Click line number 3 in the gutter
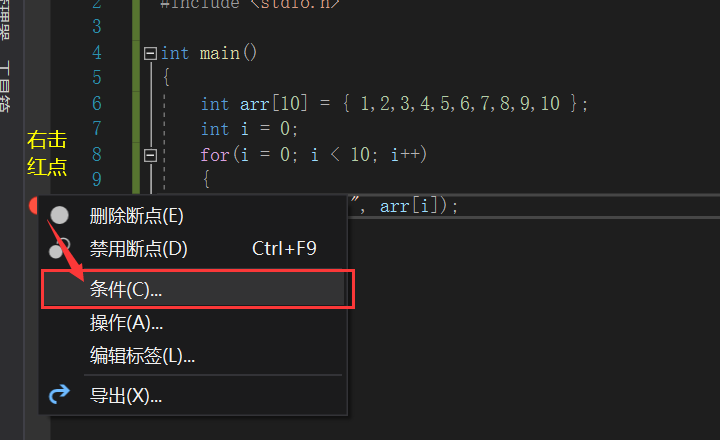720x440 pixels. [x=96, y=27]
